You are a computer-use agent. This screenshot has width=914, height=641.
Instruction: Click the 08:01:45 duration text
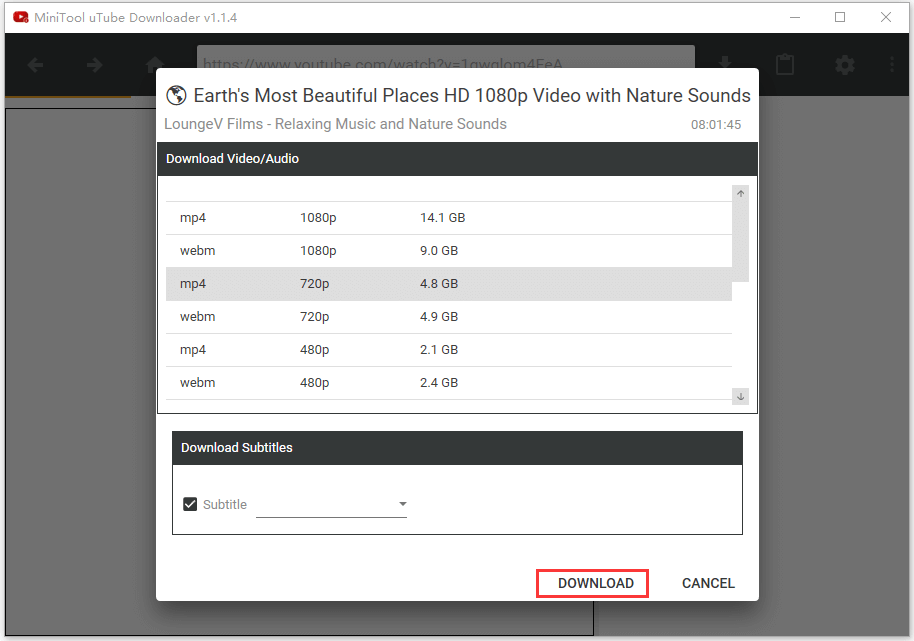(x=716, y=125)
